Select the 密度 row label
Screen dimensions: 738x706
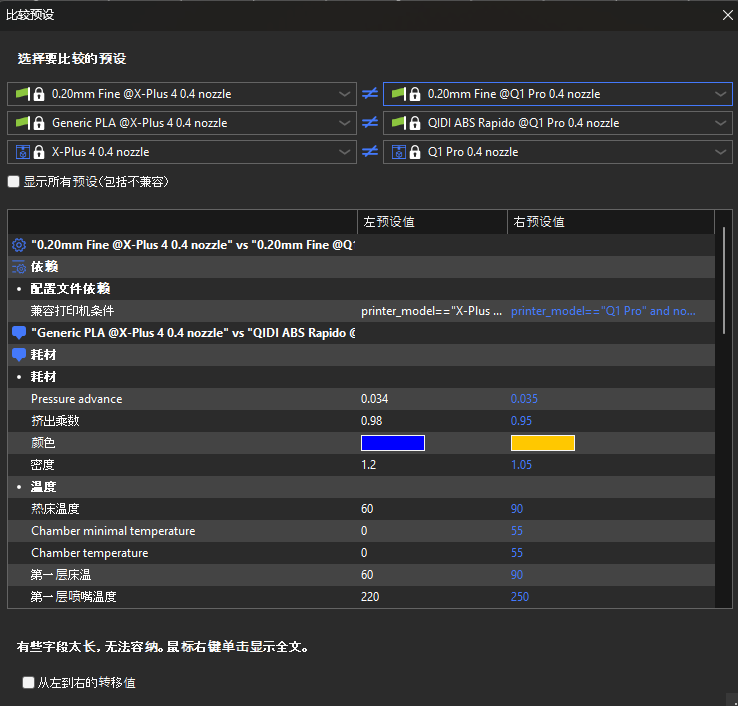(x=43, y=465)
